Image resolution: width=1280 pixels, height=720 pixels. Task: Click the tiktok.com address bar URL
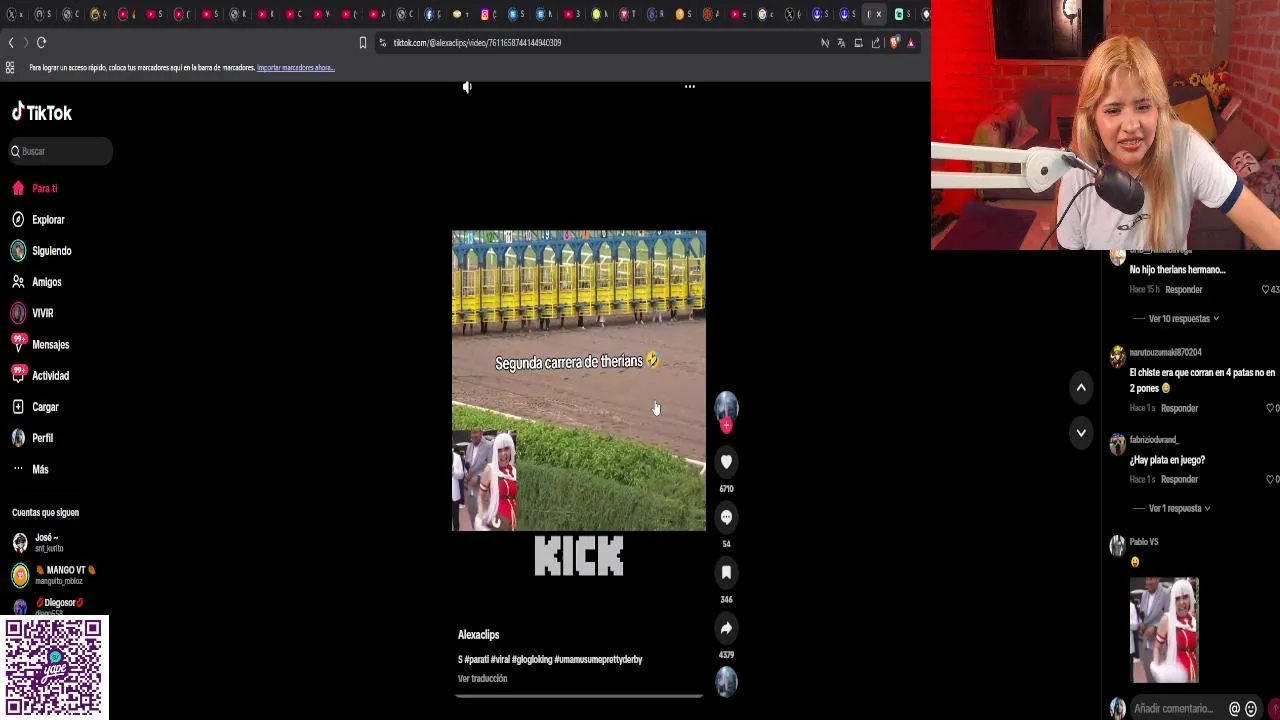477,43
